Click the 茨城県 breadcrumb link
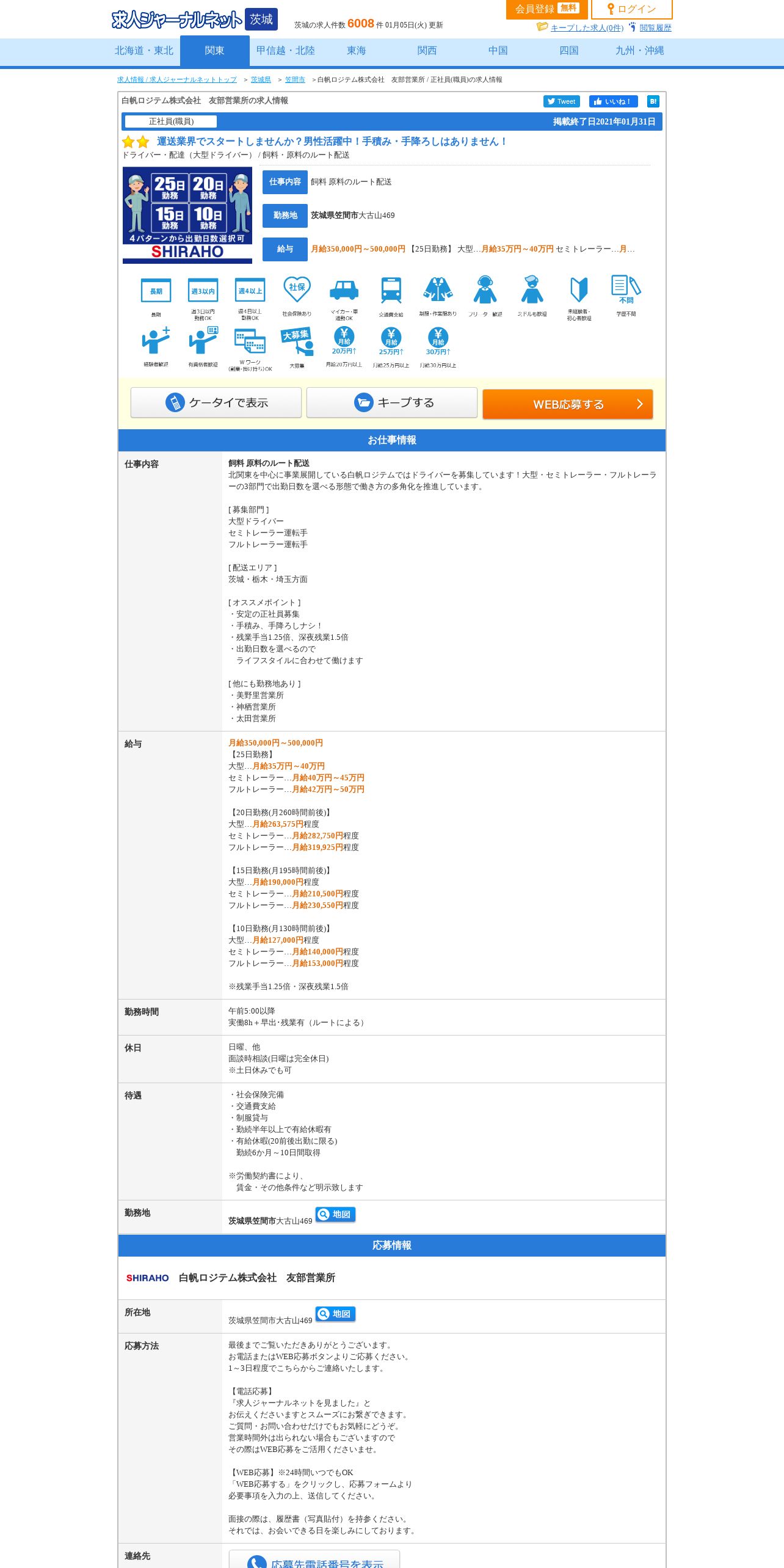This screenshot has width=784, height=1568. click(x=261, y=79)
